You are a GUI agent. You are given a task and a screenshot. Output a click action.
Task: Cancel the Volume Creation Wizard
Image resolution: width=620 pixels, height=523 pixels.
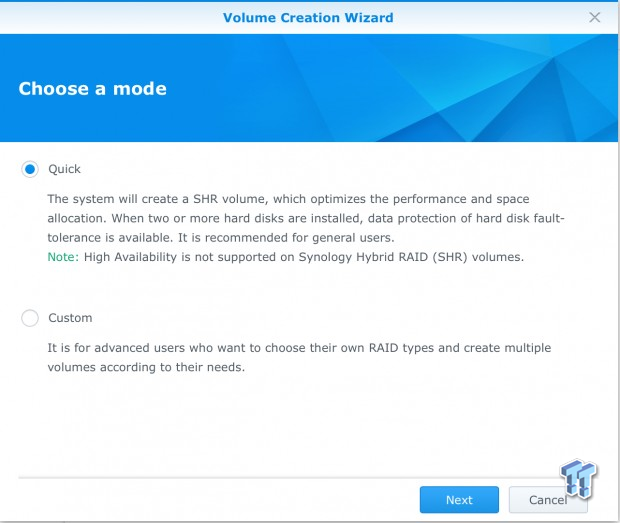coord(548,500)
